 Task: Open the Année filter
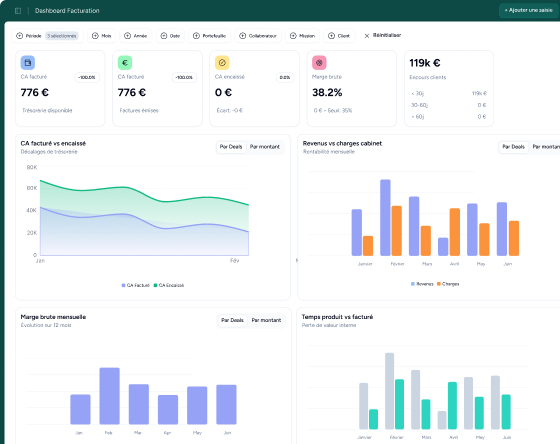(x=135, y=36)
